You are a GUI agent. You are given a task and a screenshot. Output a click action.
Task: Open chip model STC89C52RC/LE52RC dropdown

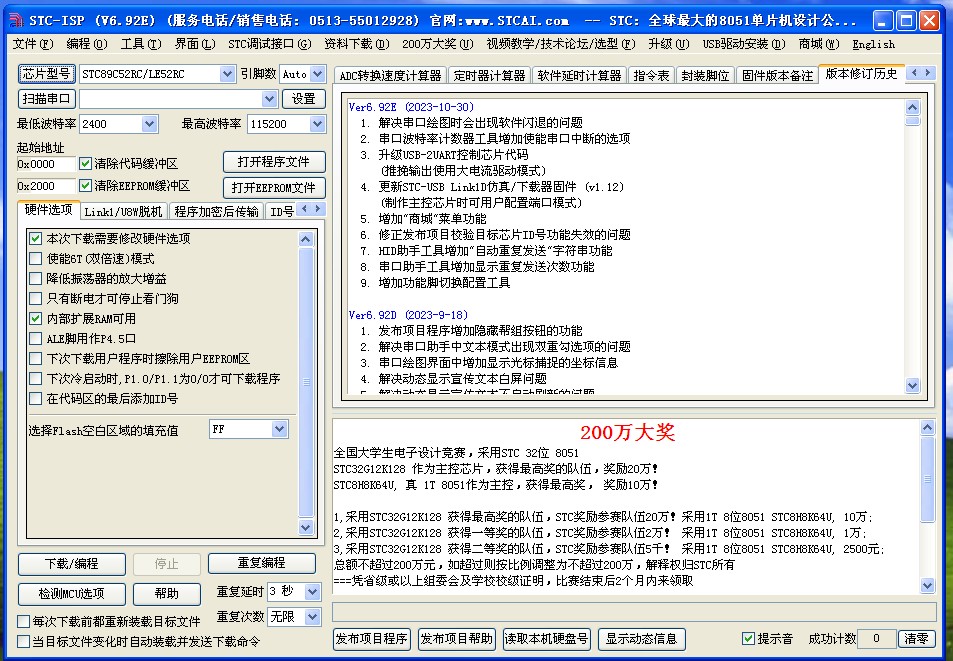coord(227,74)
